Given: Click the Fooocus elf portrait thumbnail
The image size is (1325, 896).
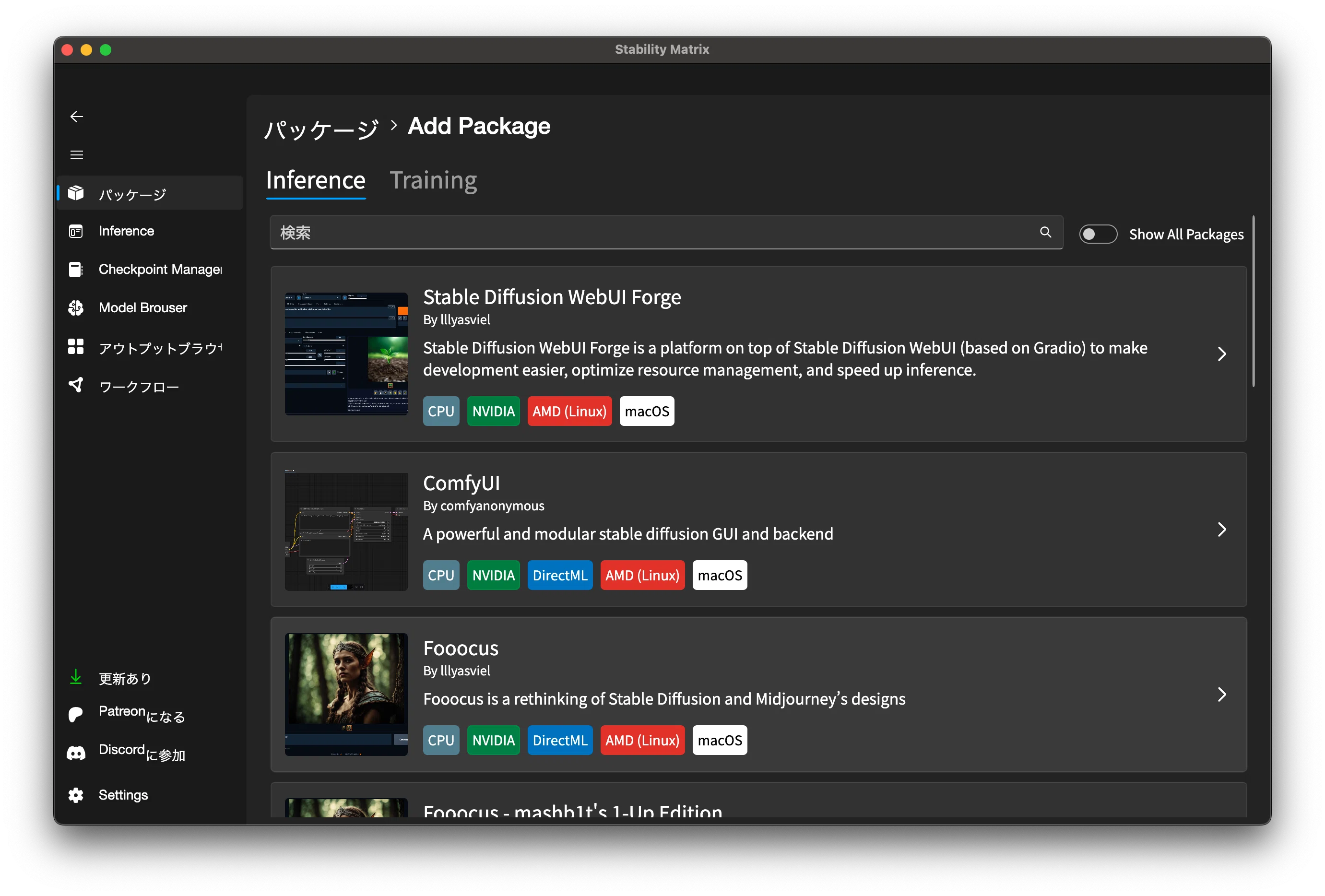Looking at the screenshot, I should [346, 694].
